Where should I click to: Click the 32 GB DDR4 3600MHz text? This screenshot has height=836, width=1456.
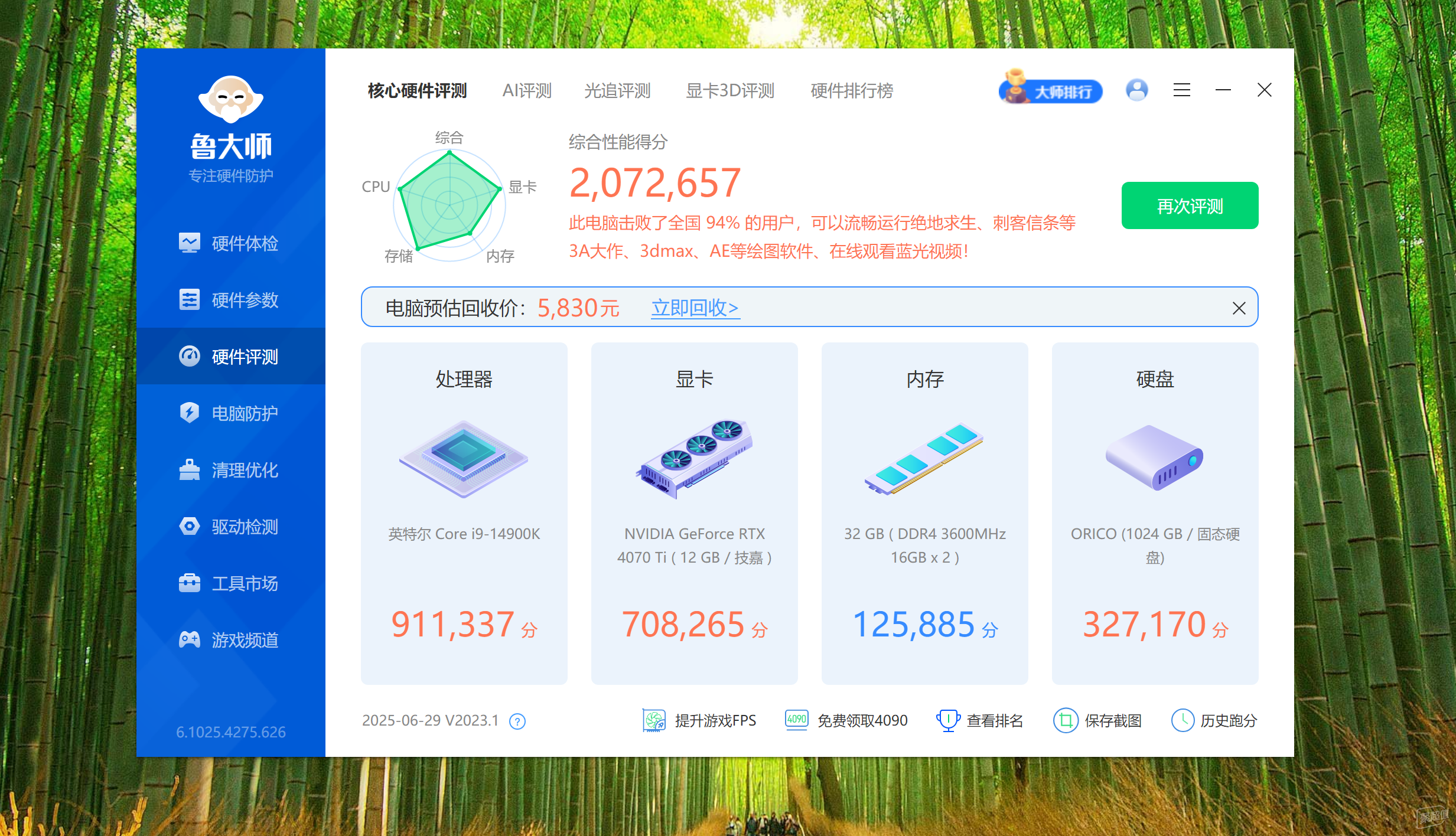[925, 546]
